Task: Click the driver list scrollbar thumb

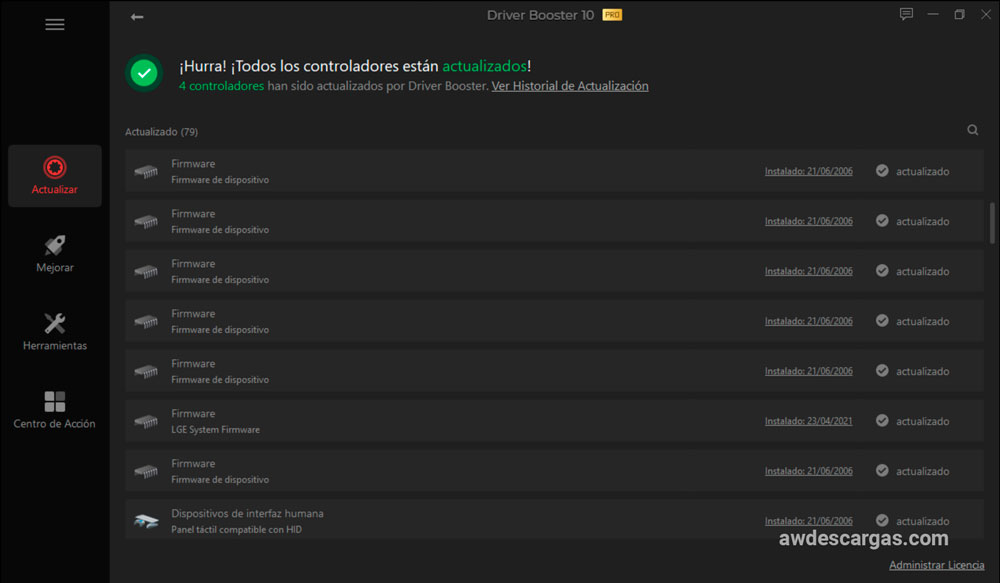Action: pos(992,223)
